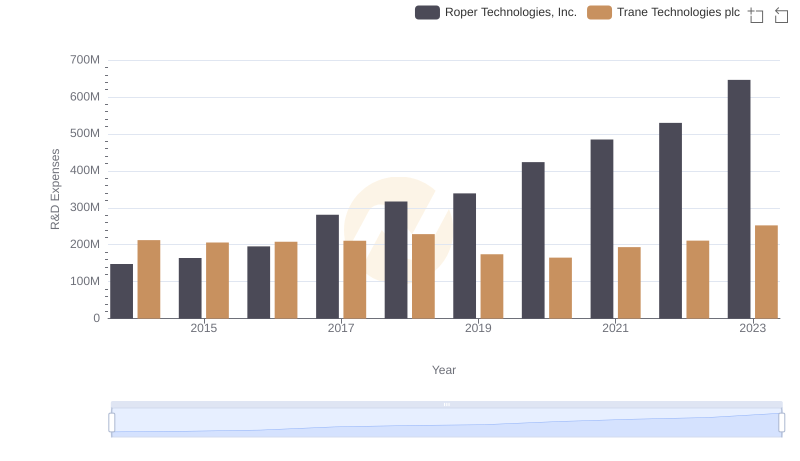The image size is (800, 461).
Task: Click the 100M y-axis label
Action: tap(85, 281)
